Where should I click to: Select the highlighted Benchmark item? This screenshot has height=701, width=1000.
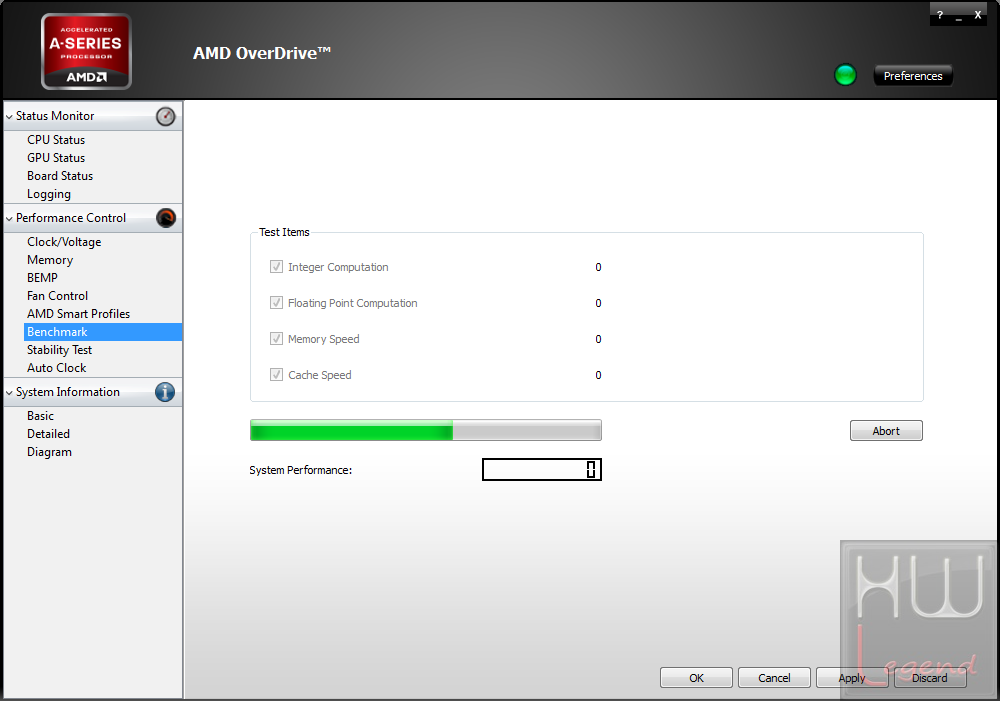pyautogui.click(x=103, y=332)
